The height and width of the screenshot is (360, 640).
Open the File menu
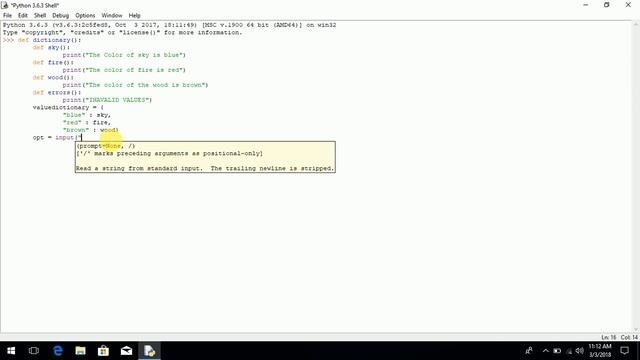click(x=7, y=16)
